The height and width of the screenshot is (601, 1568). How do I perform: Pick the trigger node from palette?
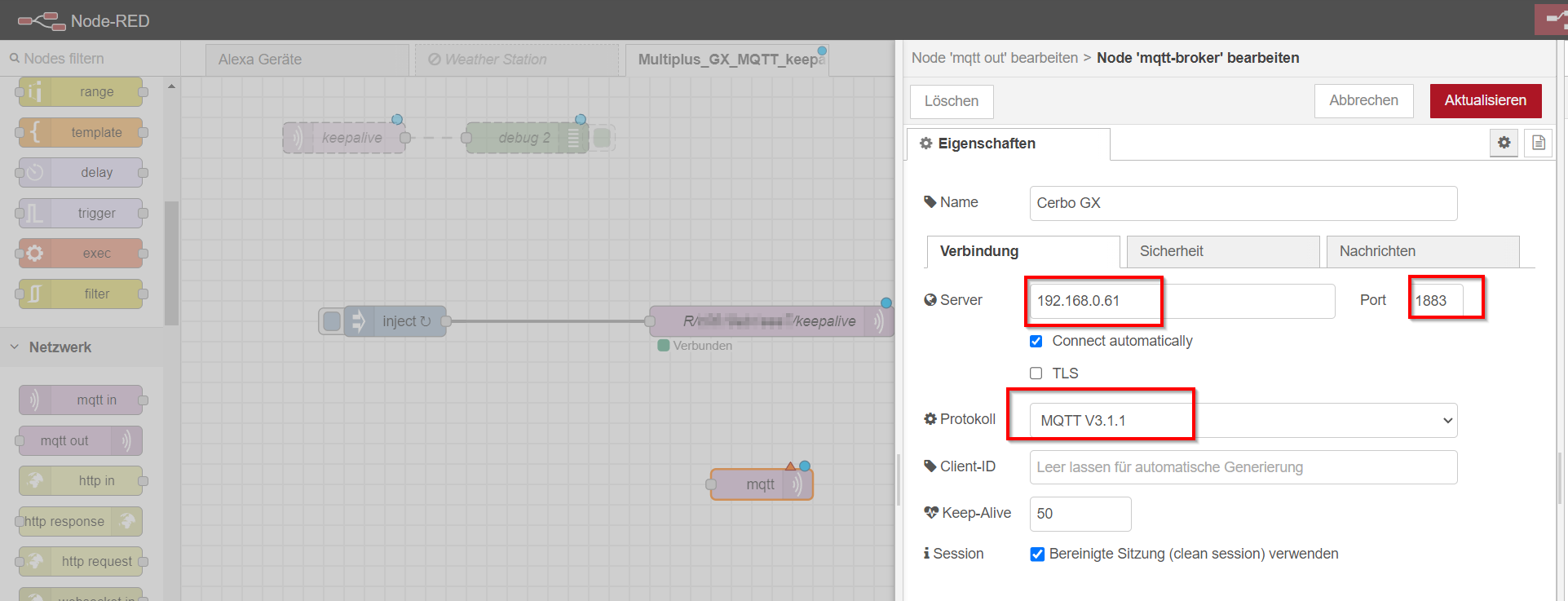80,214
